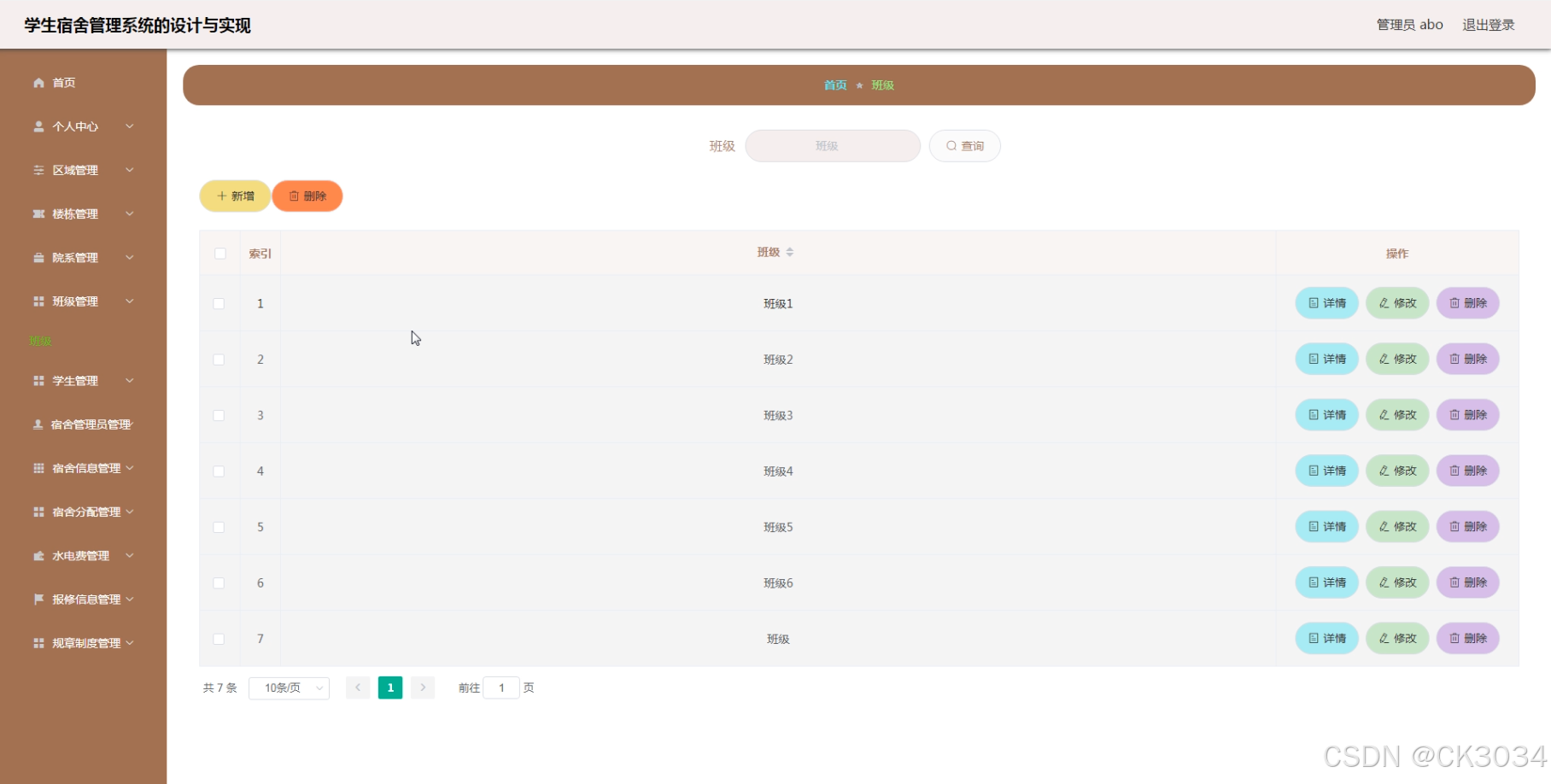
Task: Click the 水电费管理 chart icon
Action: click(38, 555)
